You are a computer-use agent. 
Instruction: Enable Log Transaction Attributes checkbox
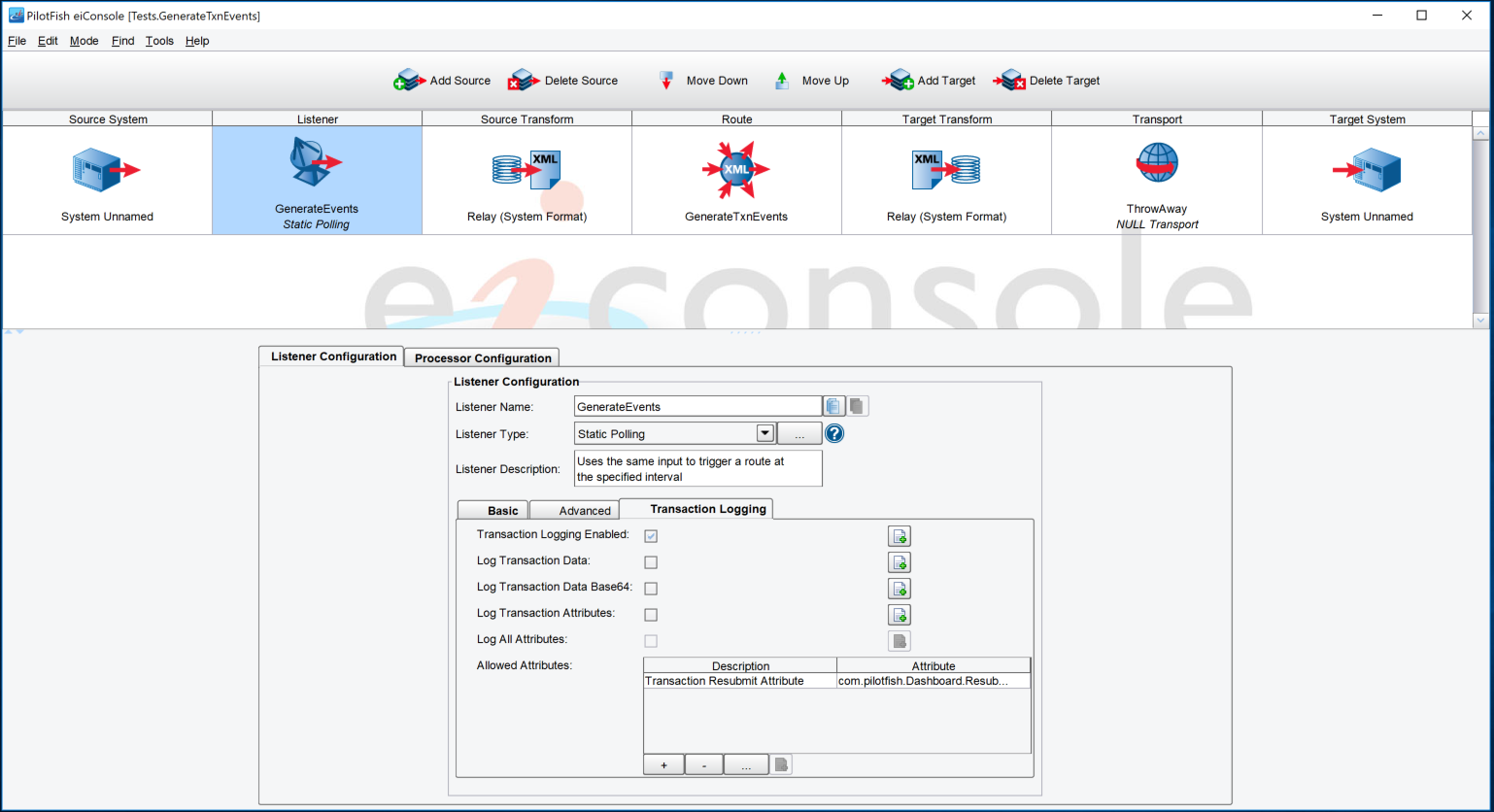(x=651, y=615)
